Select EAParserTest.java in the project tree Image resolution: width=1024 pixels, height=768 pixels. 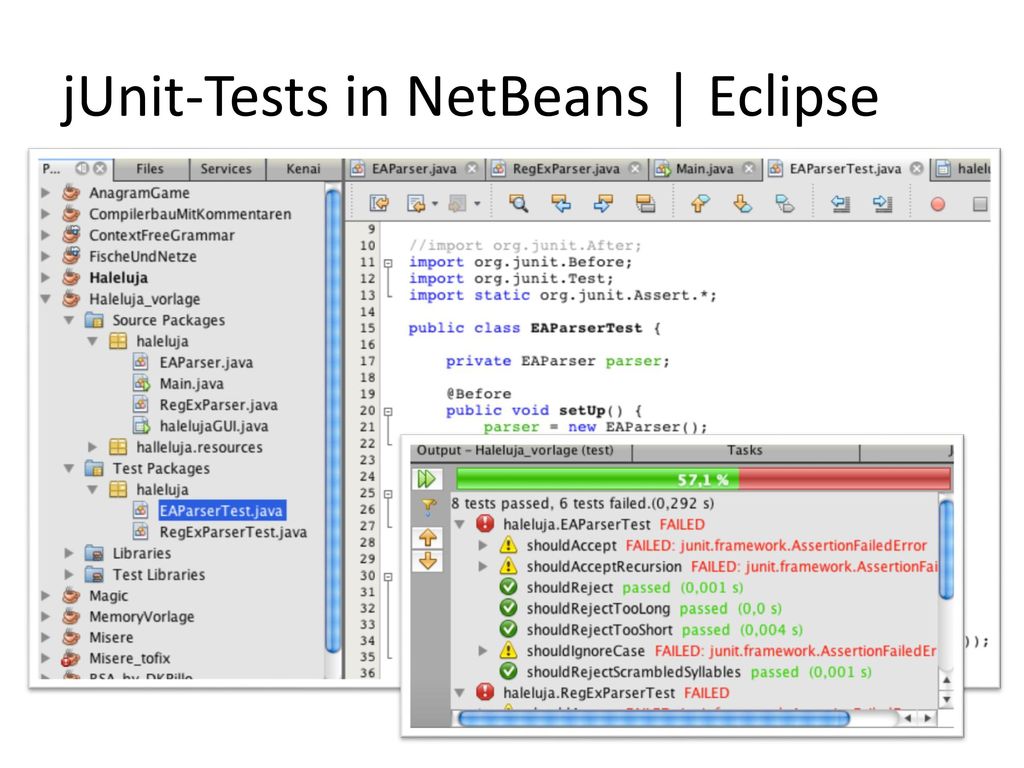pos(221,511)
